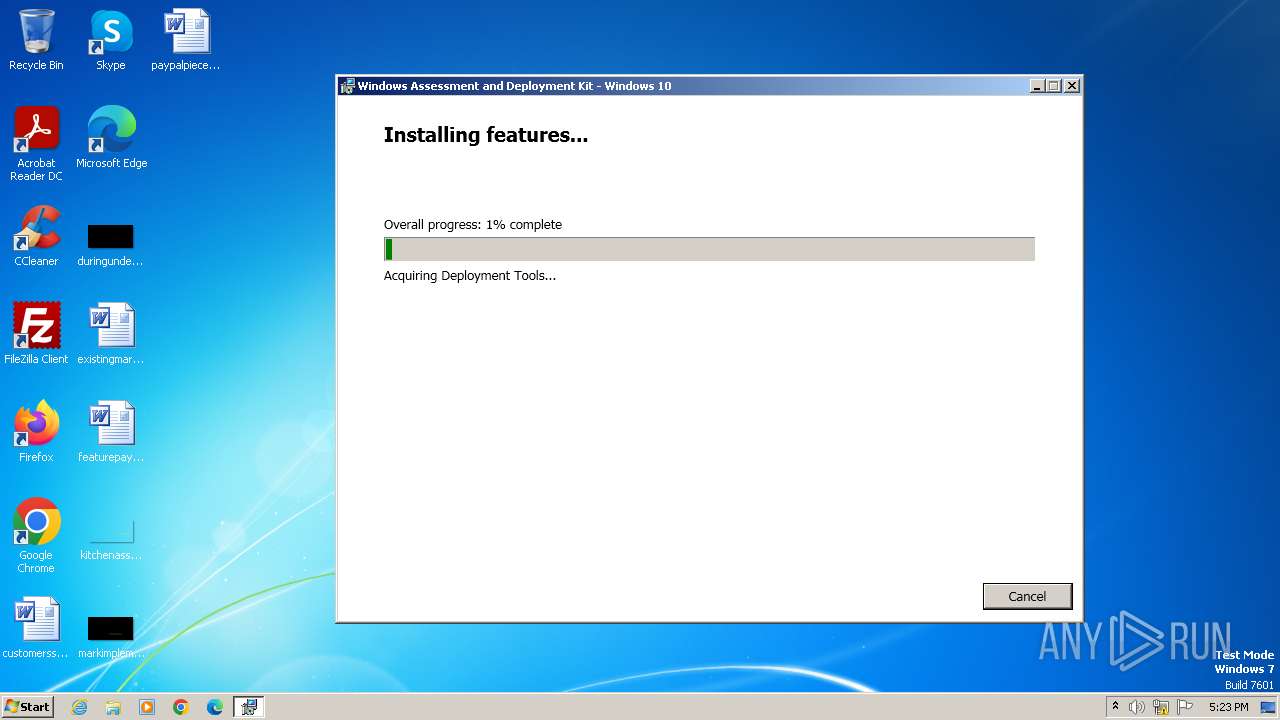Open the customerss Word document
Image resolution: width=1280 pixels, height=720 pixels.
[x=36, y=628]
